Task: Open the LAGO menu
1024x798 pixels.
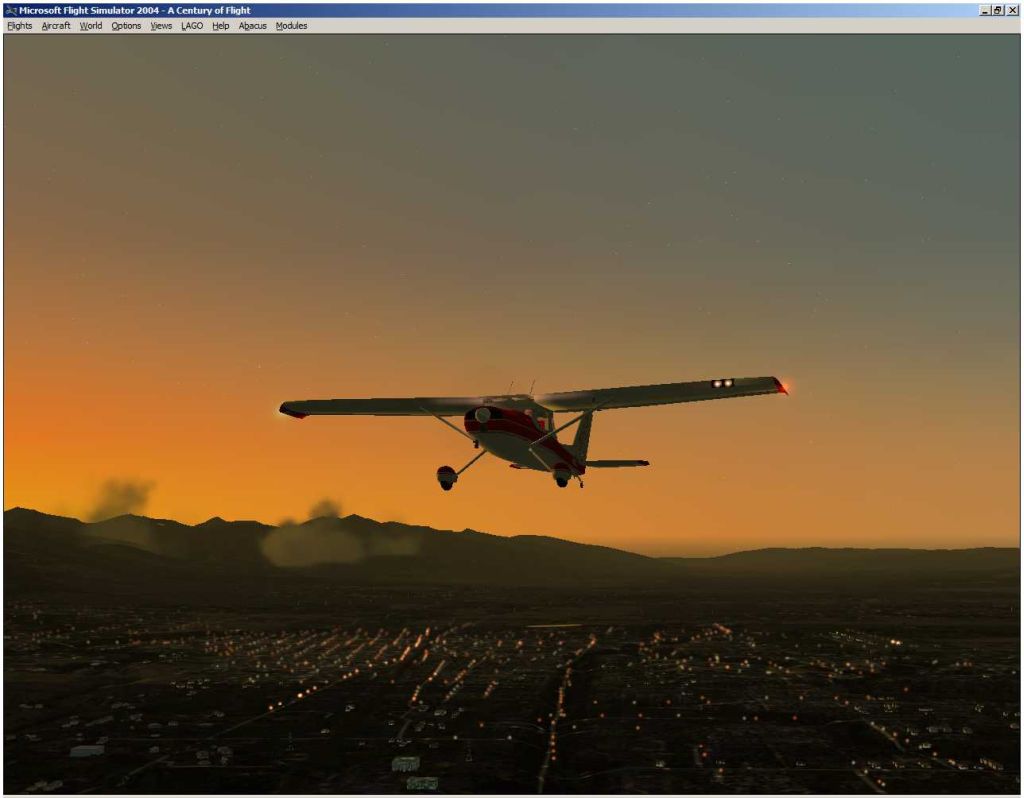Action: coord(192,26)
